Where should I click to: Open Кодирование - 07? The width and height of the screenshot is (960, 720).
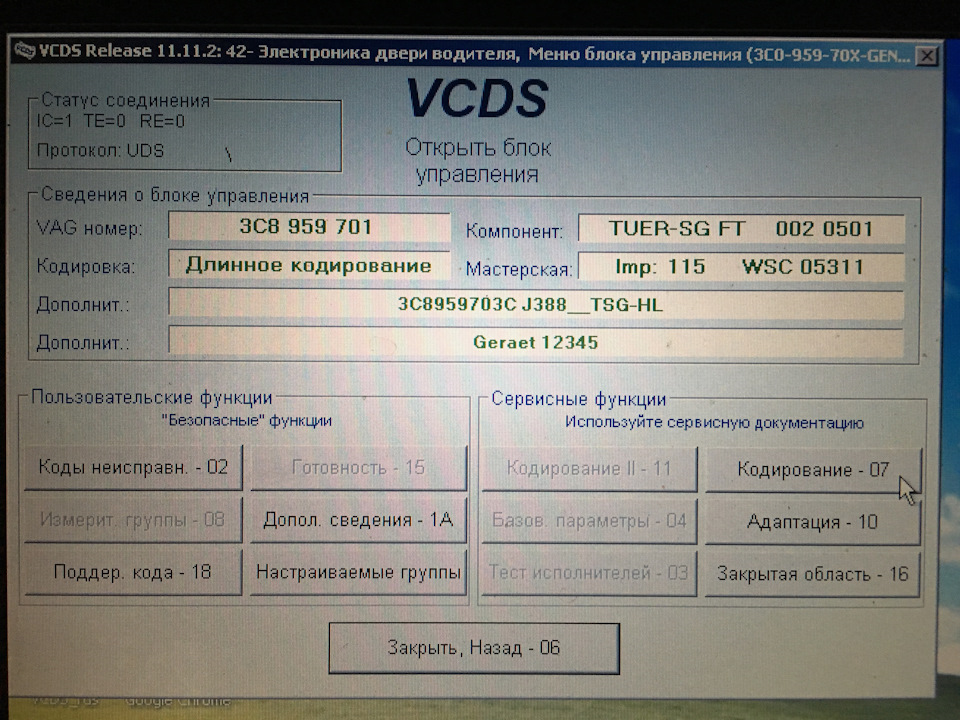pos(813,470)
